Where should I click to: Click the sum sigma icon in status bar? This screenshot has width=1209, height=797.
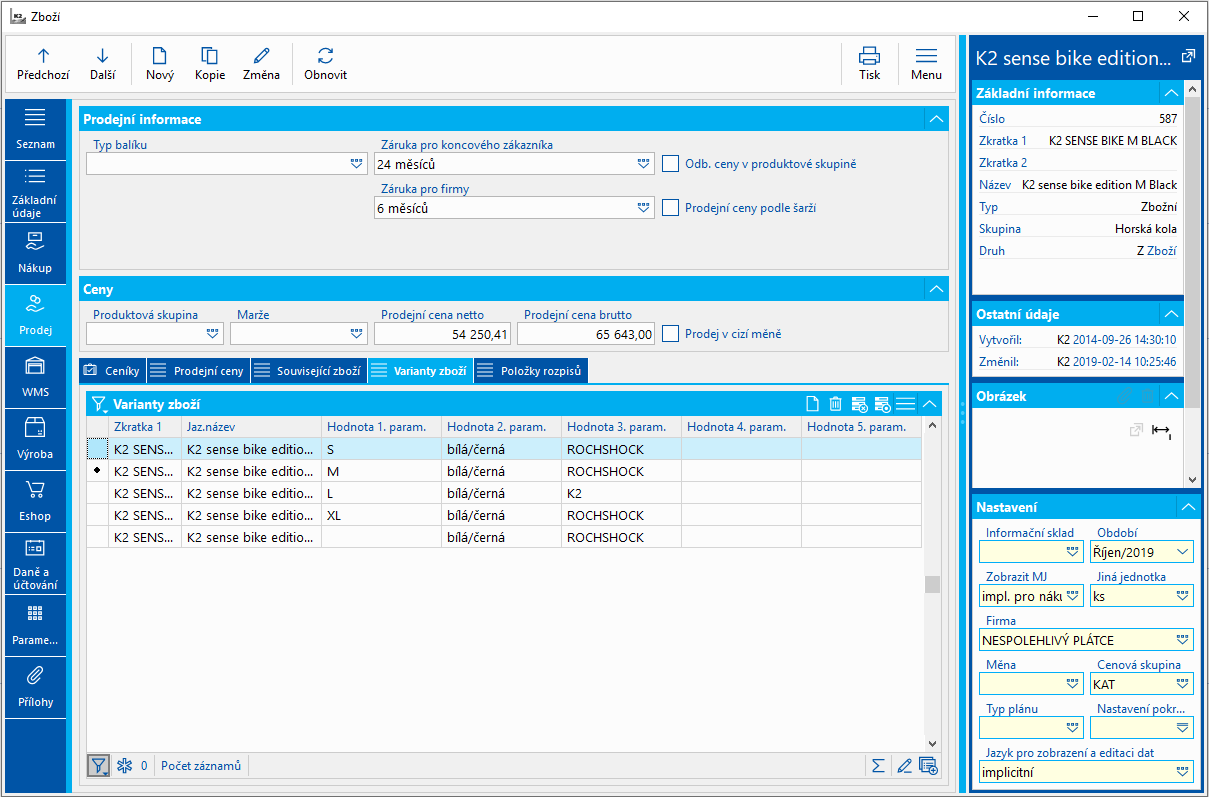click(x=878, y=766)
